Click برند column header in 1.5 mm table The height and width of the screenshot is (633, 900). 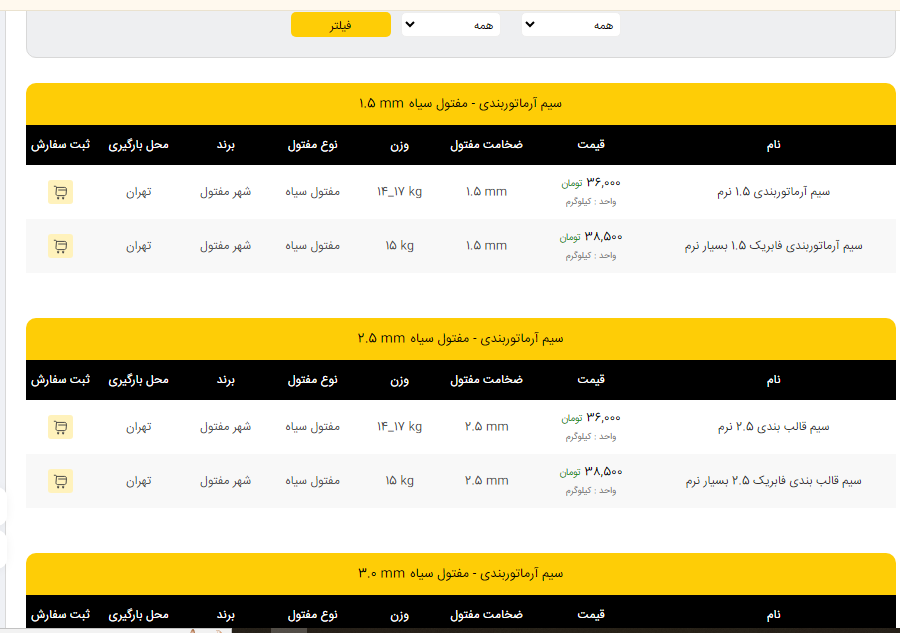click(225, 145)
